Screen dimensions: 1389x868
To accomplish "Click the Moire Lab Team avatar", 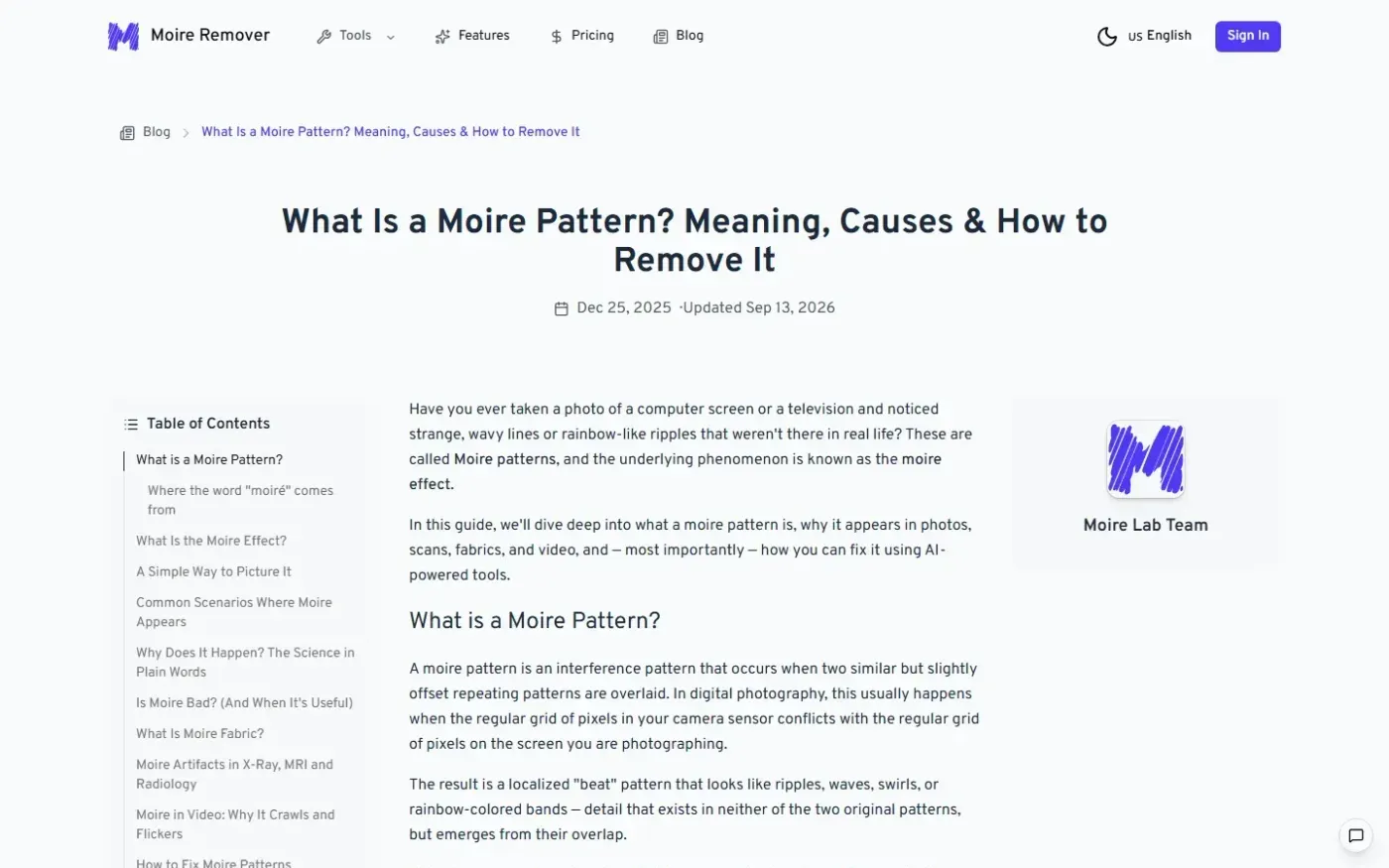I will point(1146,459).
